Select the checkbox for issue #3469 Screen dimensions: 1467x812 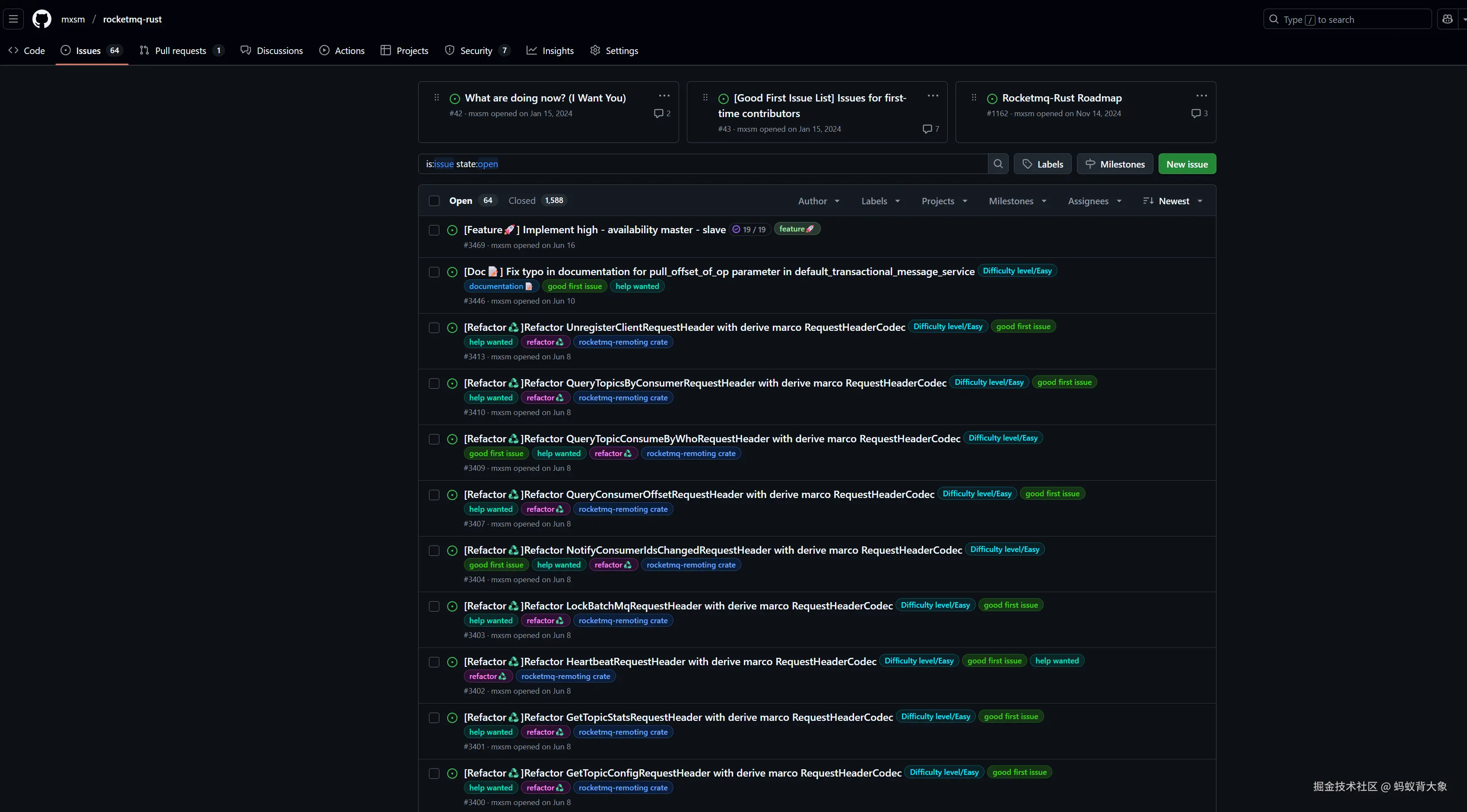434,230
